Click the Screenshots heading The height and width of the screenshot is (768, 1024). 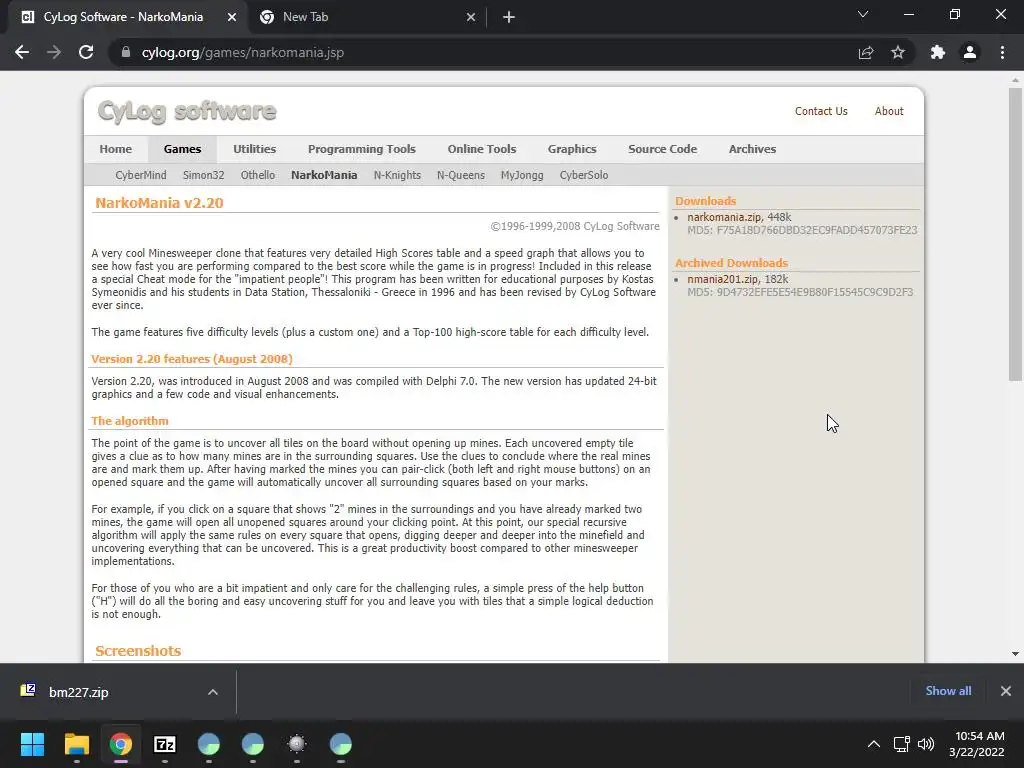138,651
